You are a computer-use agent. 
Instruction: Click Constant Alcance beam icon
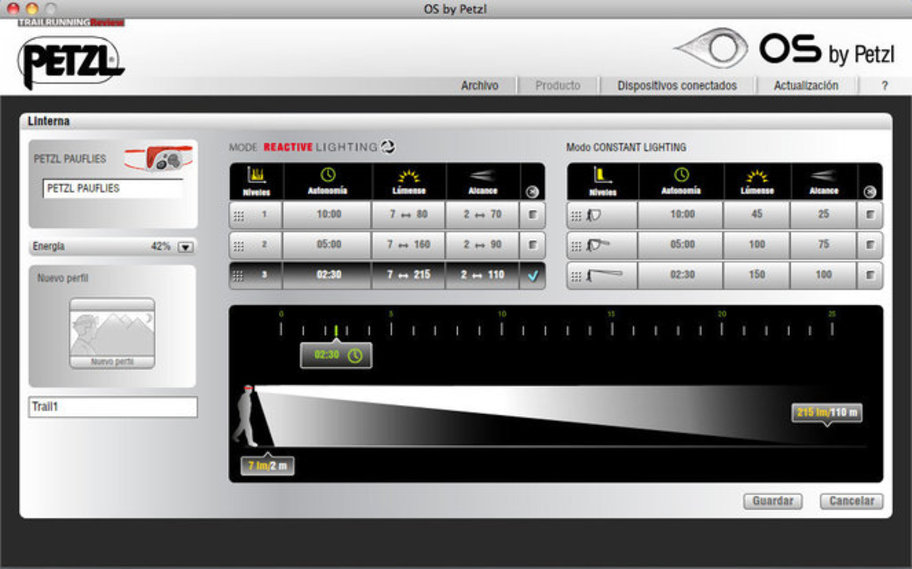tap(823, 175)
